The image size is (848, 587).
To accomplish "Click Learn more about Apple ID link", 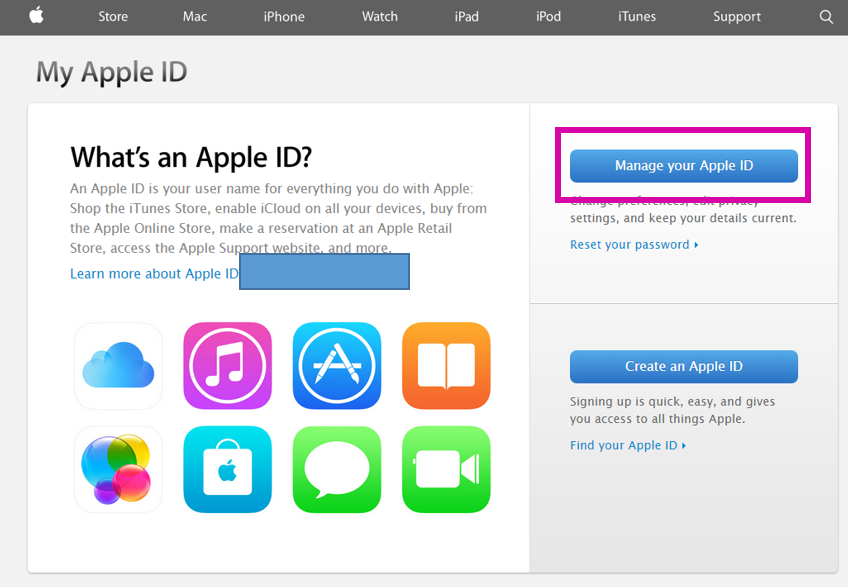I will click(x=154, y=274).
